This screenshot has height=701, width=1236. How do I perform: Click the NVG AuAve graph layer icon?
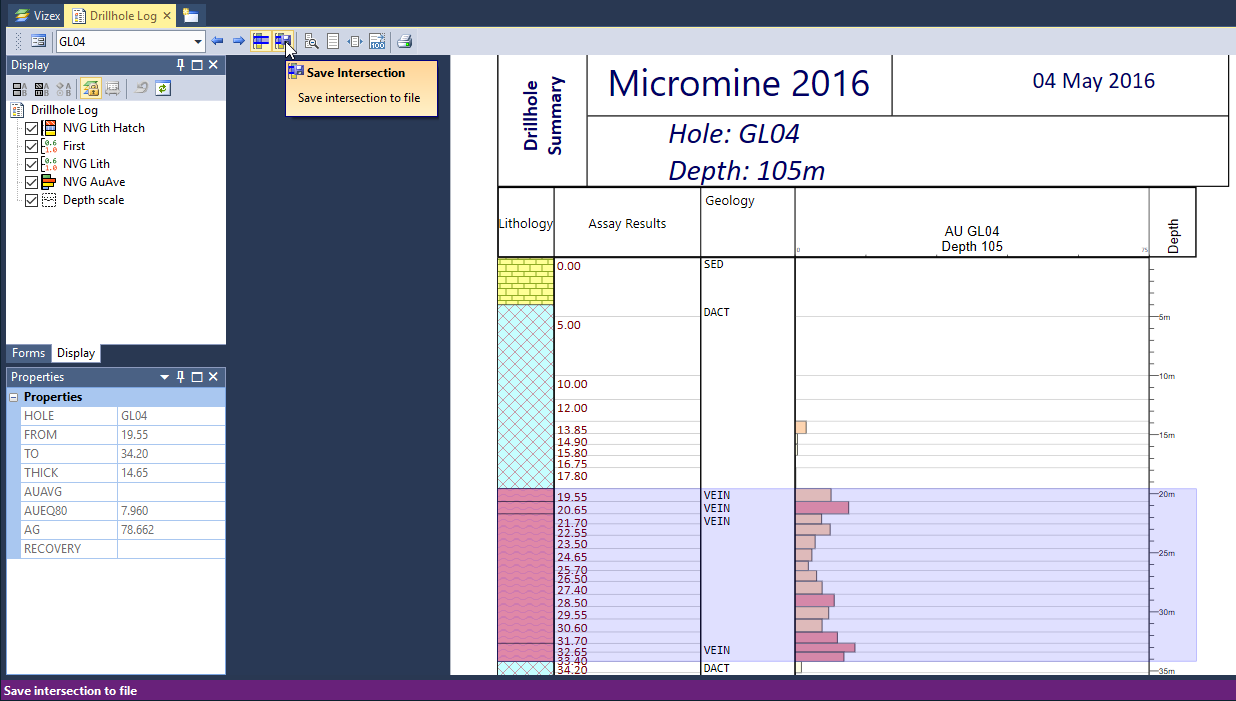click(50, 182)
